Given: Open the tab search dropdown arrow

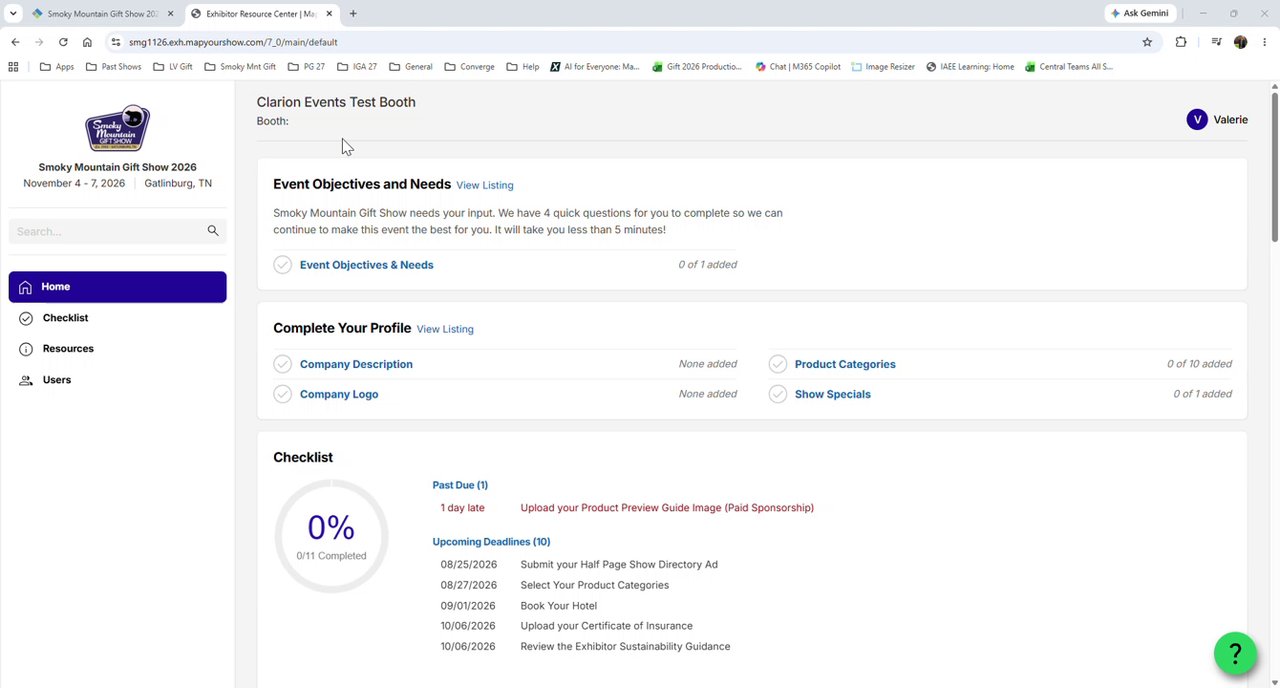Looking at the screenshot, I should click(13, 14).
